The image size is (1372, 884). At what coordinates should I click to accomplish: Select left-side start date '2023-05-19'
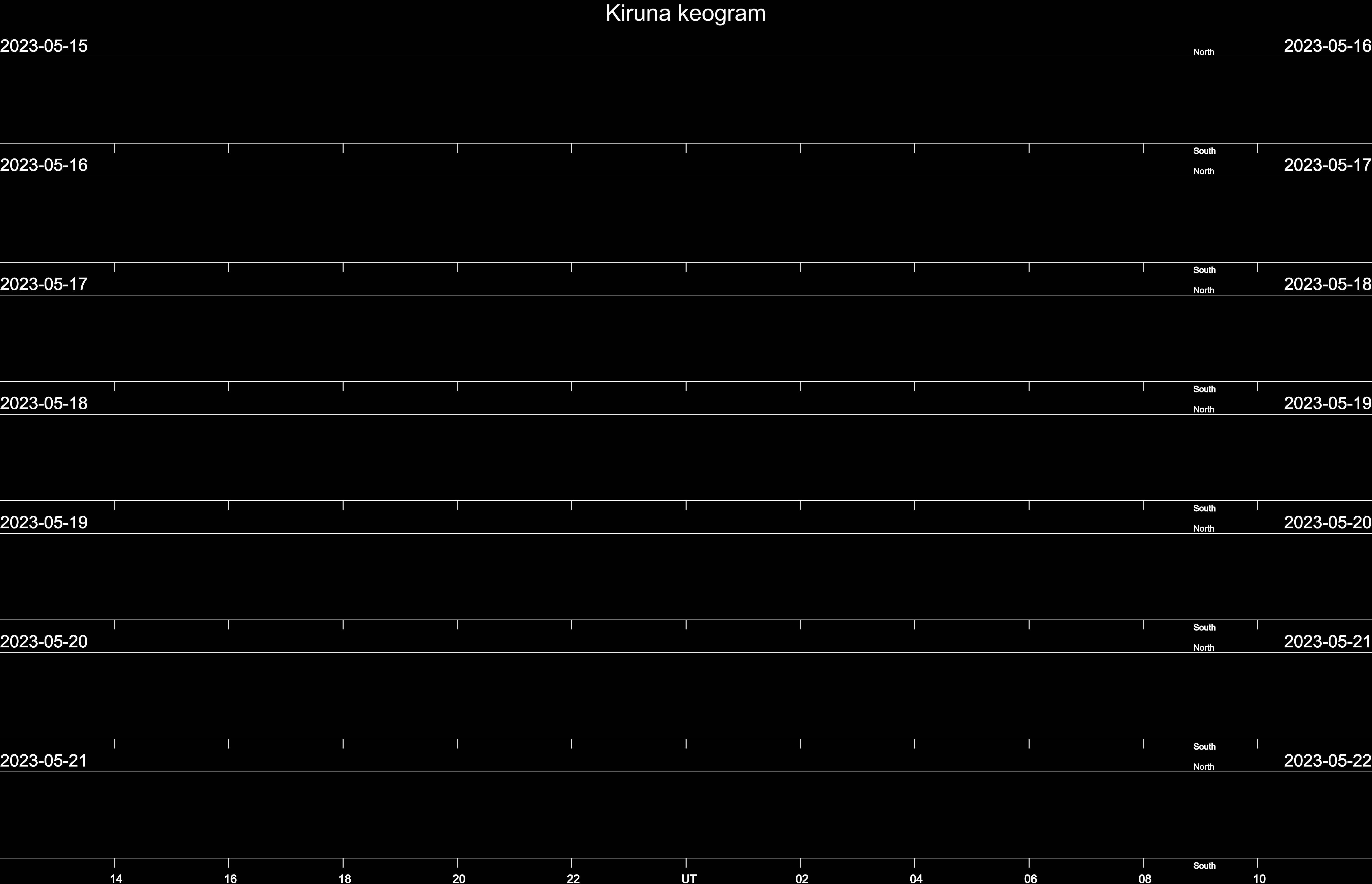[x=44, y=522]
